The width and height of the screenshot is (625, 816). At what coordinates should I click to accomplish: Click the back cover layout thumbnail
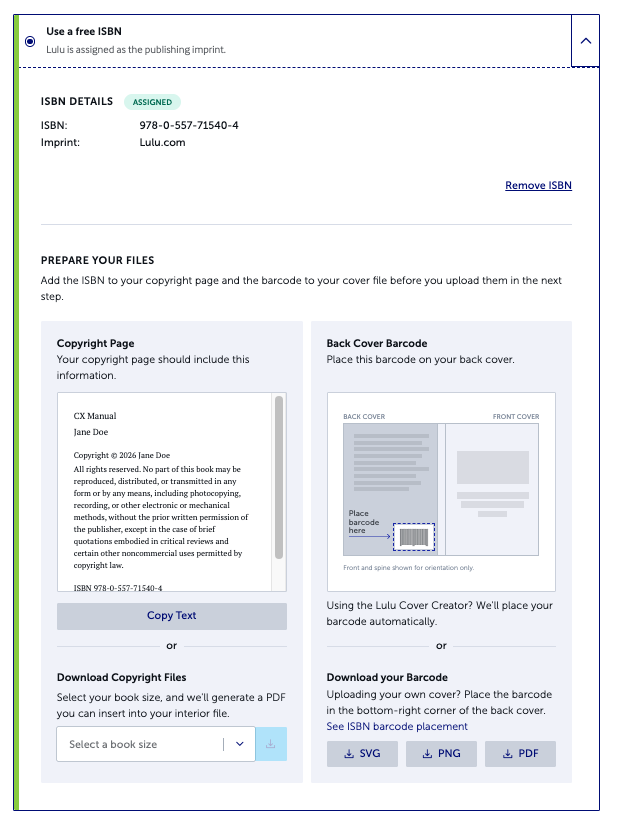390,490
